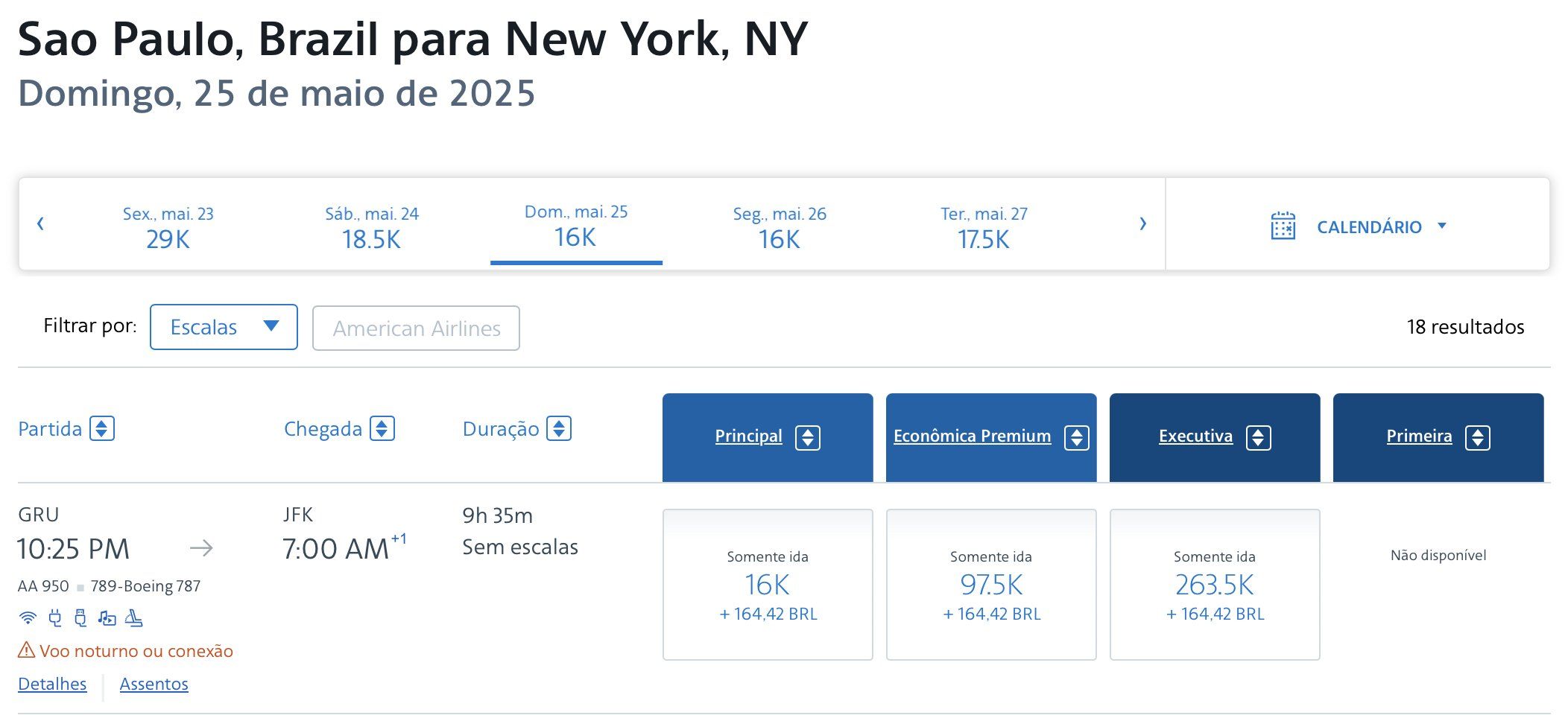Click the Duração column label
This screenshot has width=1568, height=724.
point(501,429)
